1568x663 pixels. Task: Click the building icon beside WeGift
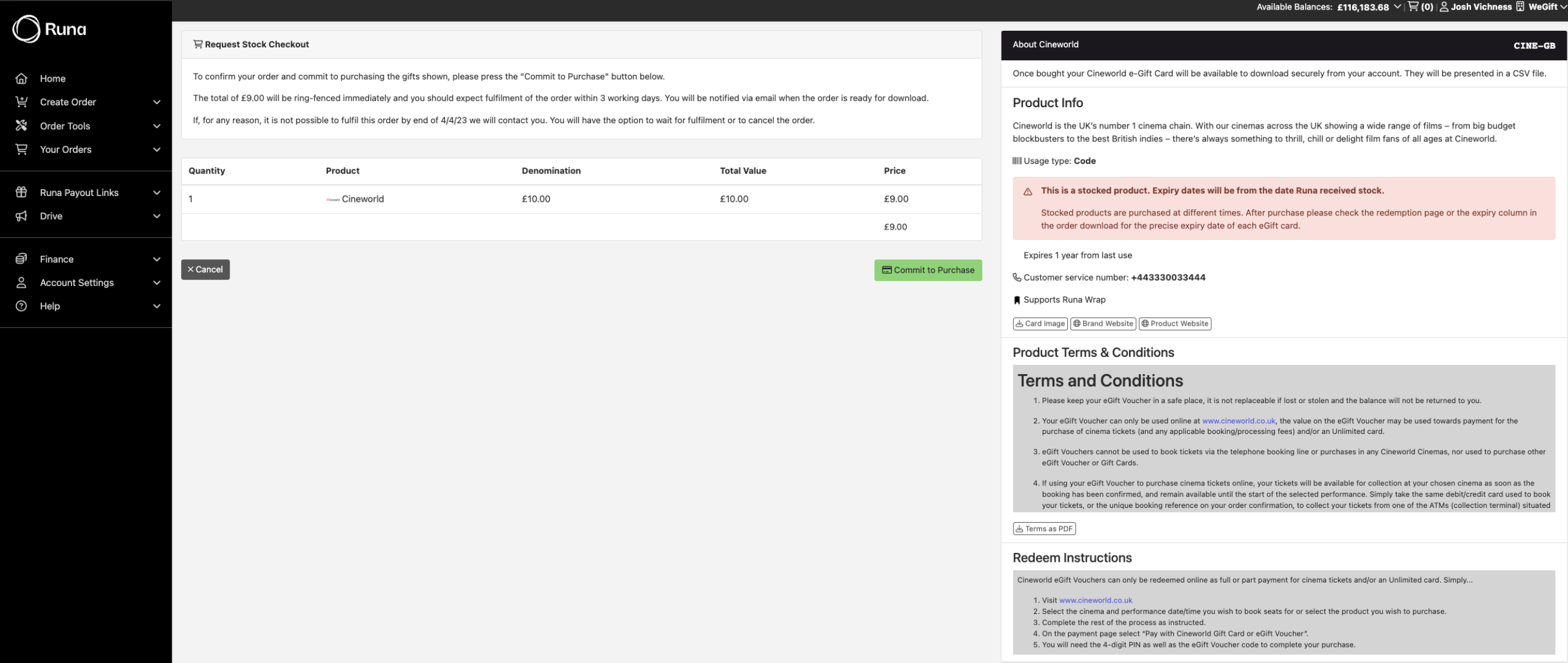point(1520,7)
